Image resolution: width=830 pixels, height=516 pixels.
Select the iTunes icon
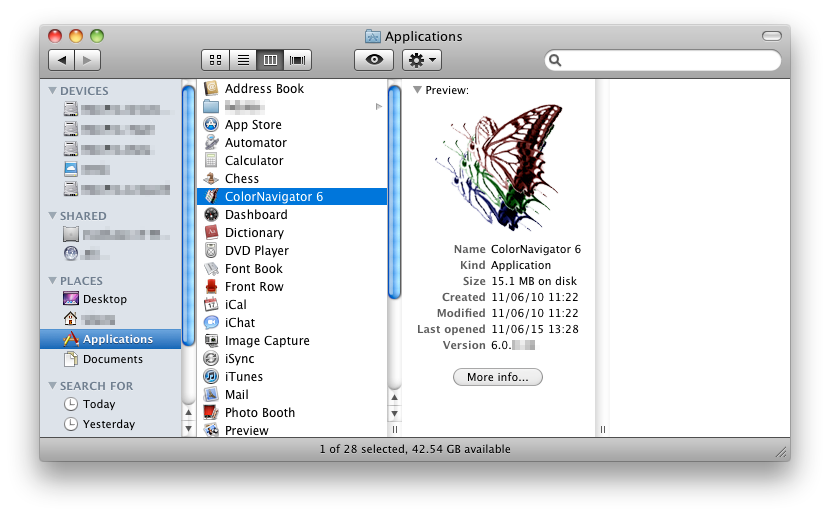pos(211,376)
